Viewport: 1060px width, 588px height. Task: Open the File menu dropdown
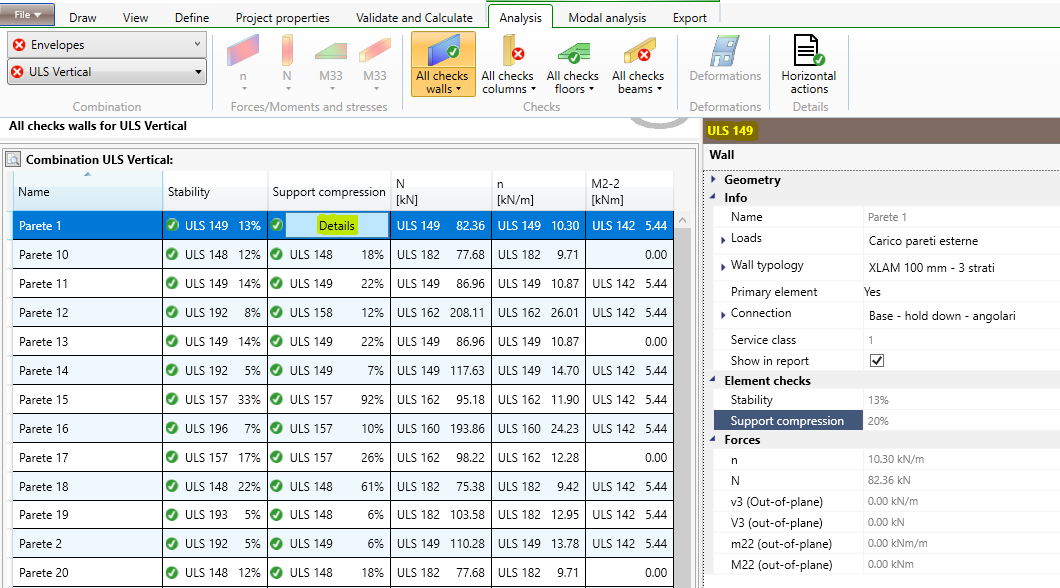click(x=28, y=14)
